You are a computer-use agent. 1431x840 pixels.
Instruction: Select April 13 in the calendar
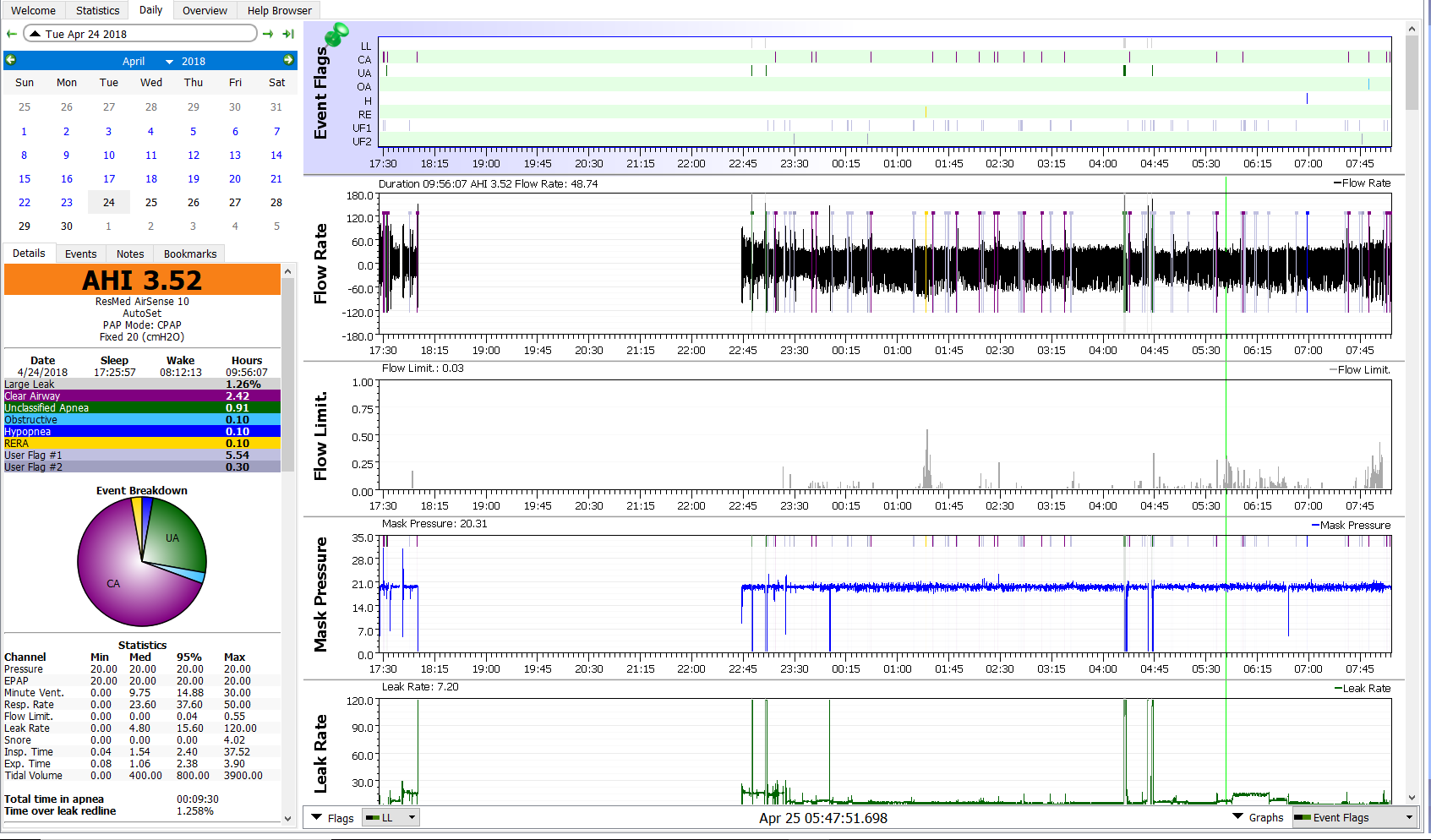pyautogui.click(x=235, y=155)
